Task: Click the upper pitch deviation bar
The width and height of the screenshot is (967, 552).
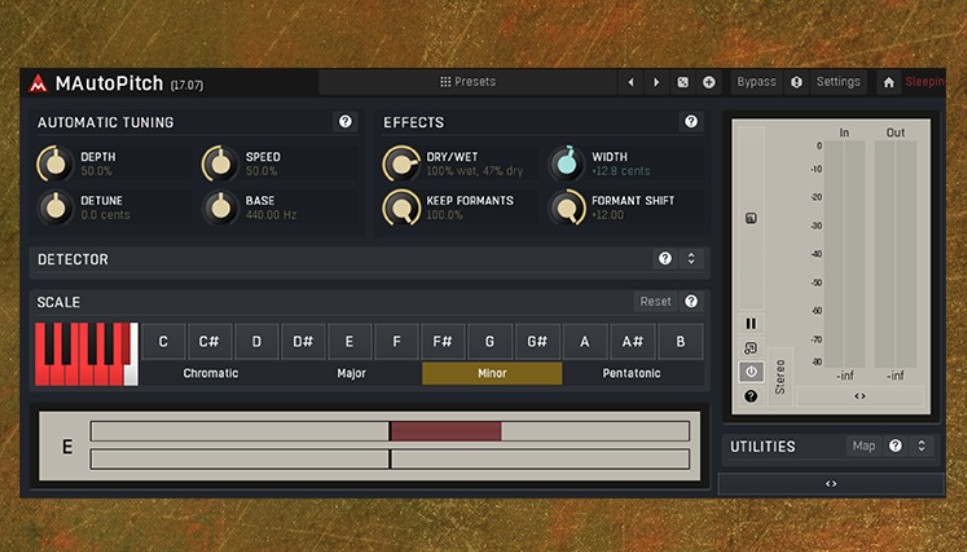Action: [x=390, y=431]
